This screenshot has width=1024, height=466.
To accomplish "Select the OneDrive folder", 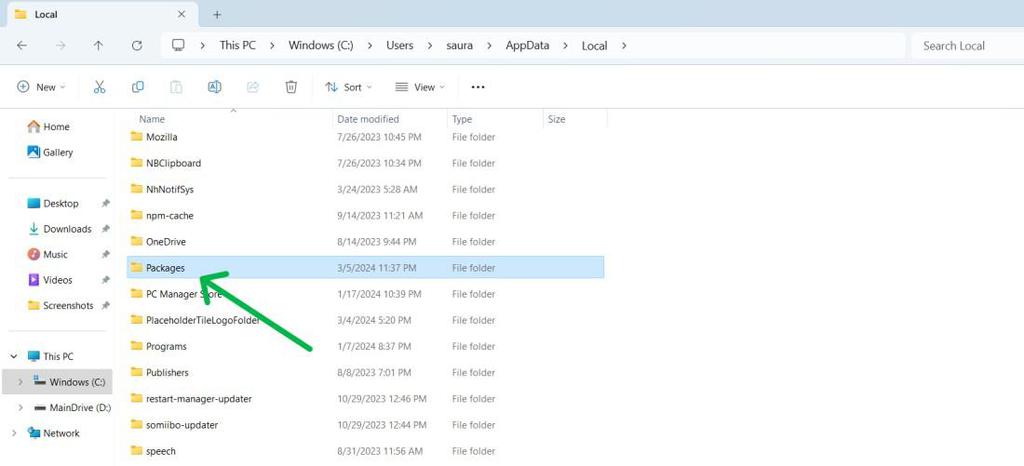I will click(x=366, y=241).
